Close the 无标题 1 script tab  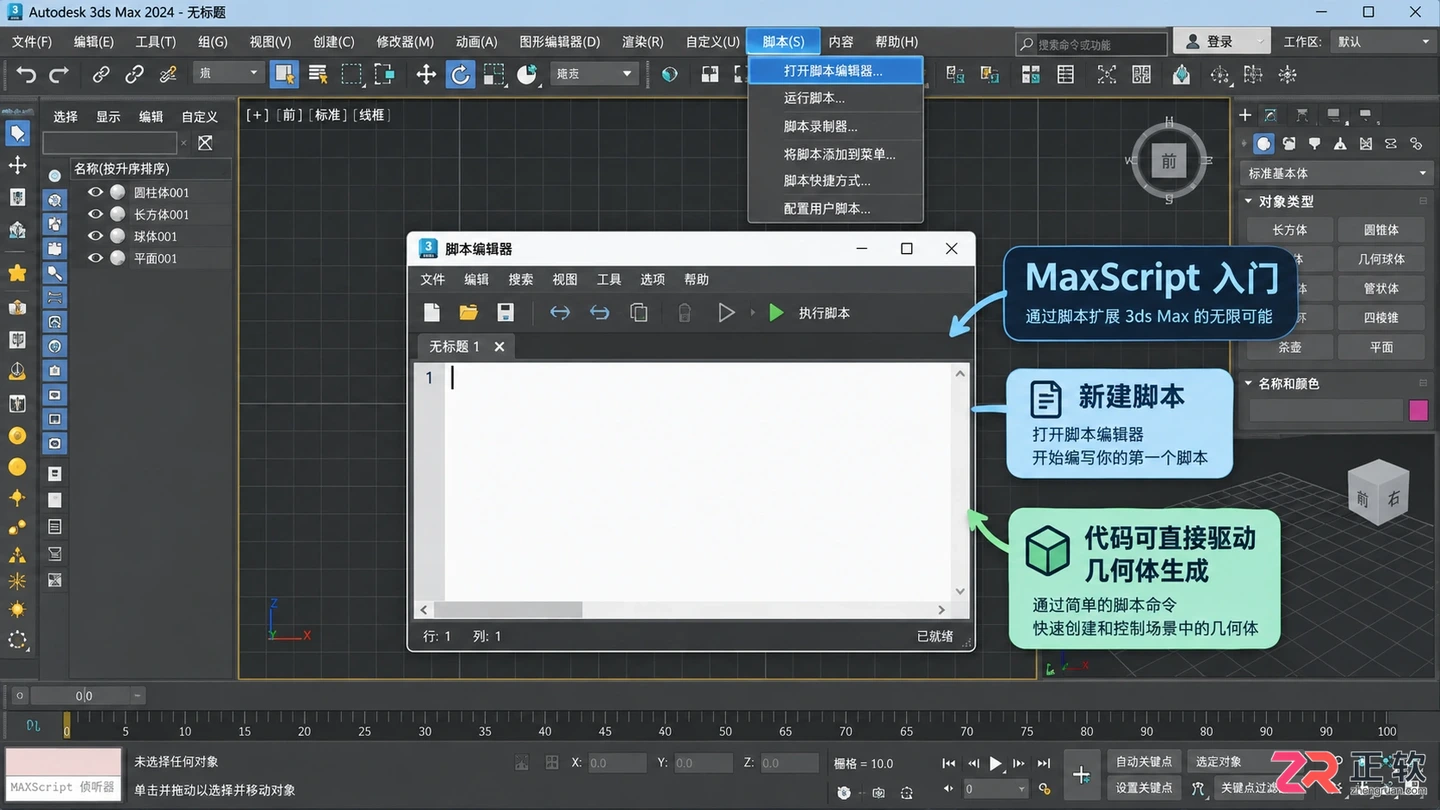coord(499,346)
